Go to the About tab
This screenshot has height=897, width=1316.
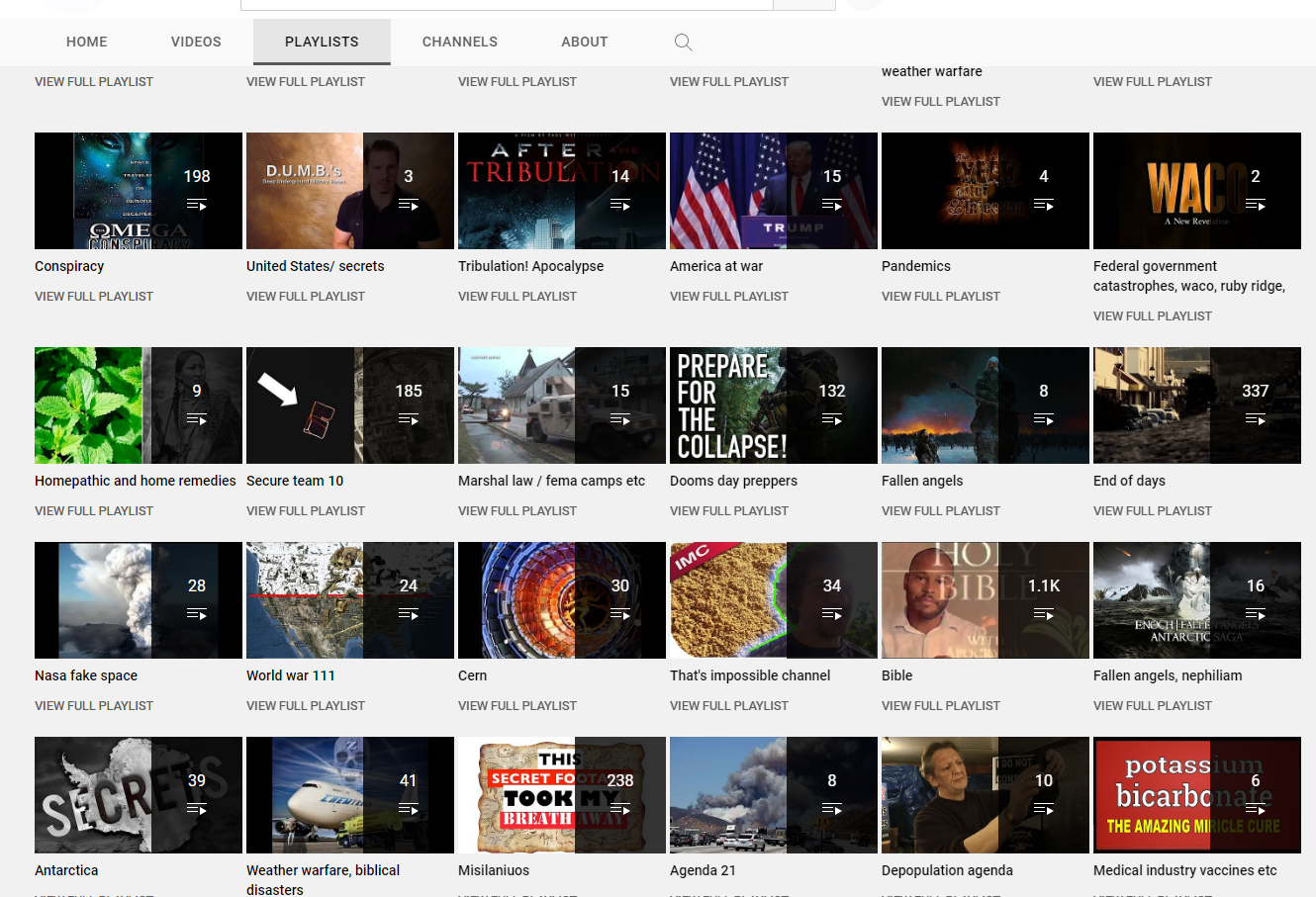coord(584,42)
